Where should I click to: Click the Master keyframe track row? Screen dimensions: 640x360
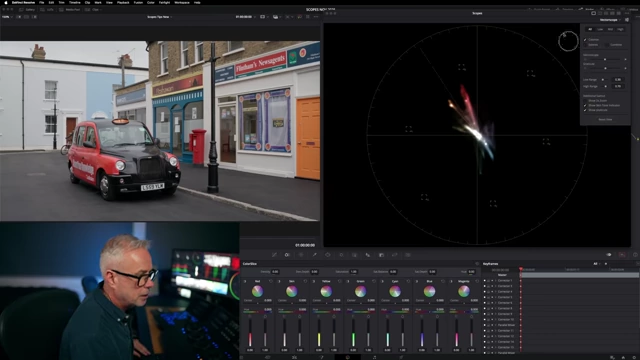[x=561, y=275]
